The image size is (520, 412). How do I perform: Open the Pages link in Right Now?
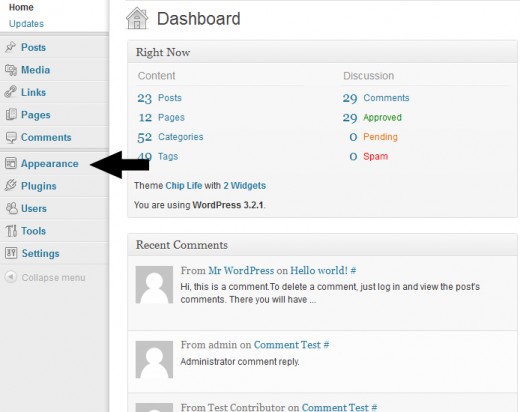[171, 117]
